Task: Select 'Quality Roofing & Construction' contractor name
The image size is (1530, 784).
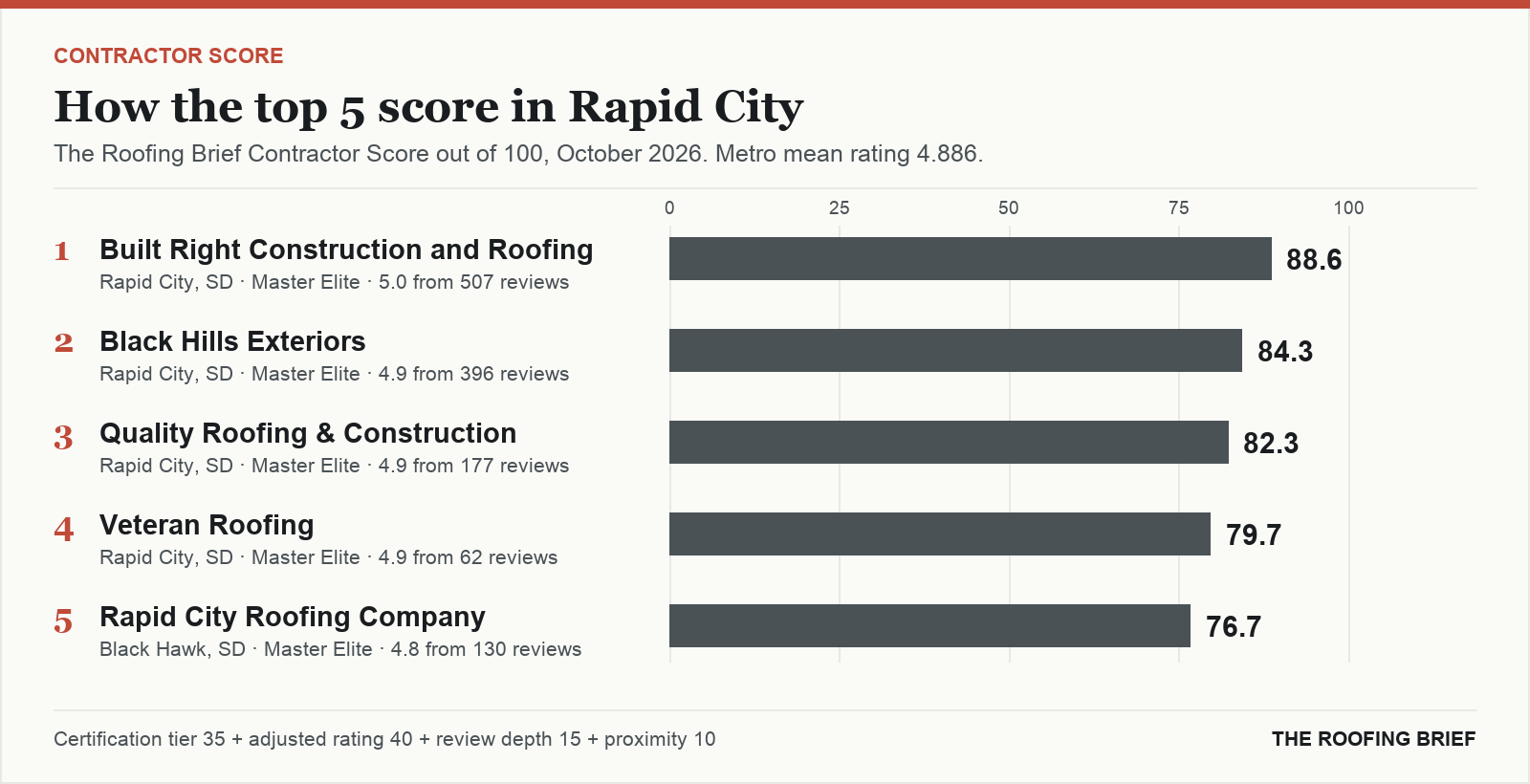Action: pyautogui.click(x=308, y=433)
